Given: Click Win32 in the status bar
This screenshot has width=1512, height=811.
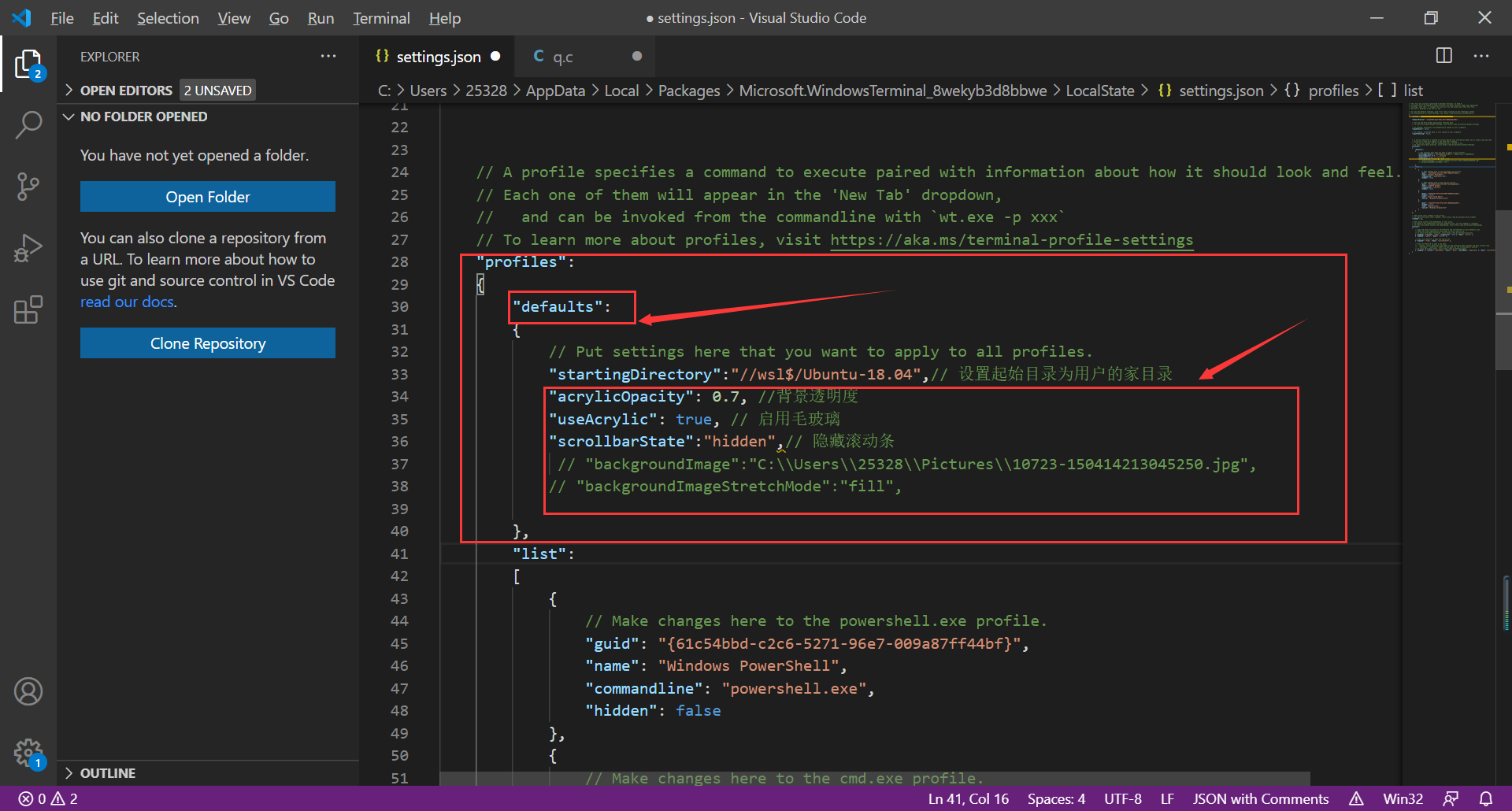Looking at the screenshot, I should pos(1403,798).
